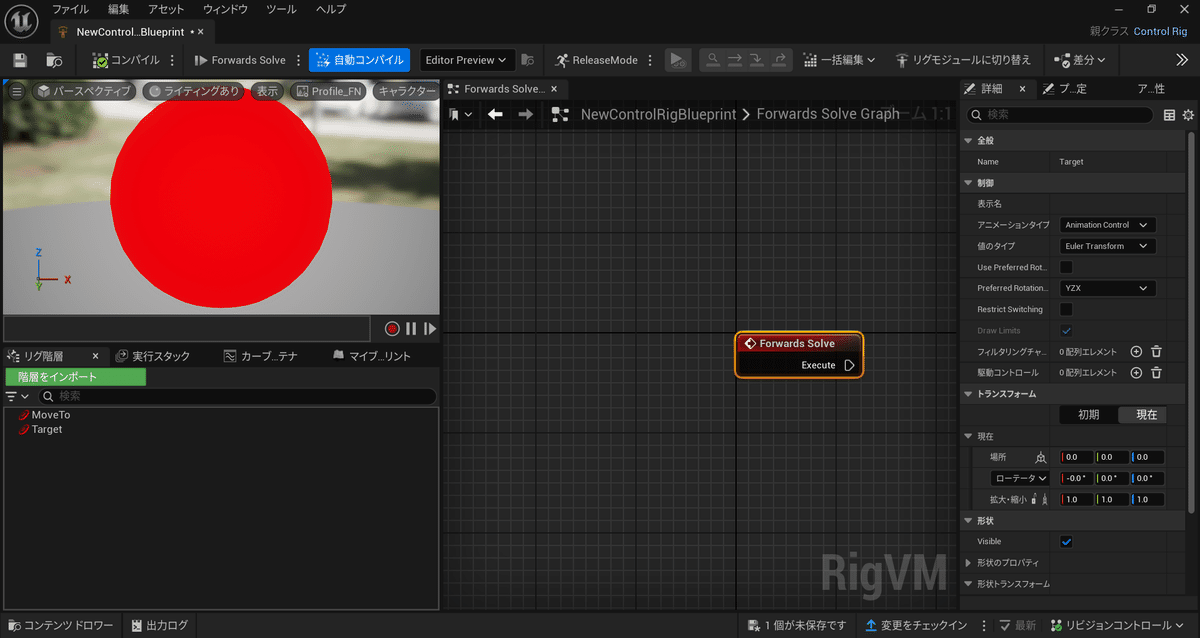1200x638 pixels.
Task: Click the rig hierarchy search field
Action: 236,396
